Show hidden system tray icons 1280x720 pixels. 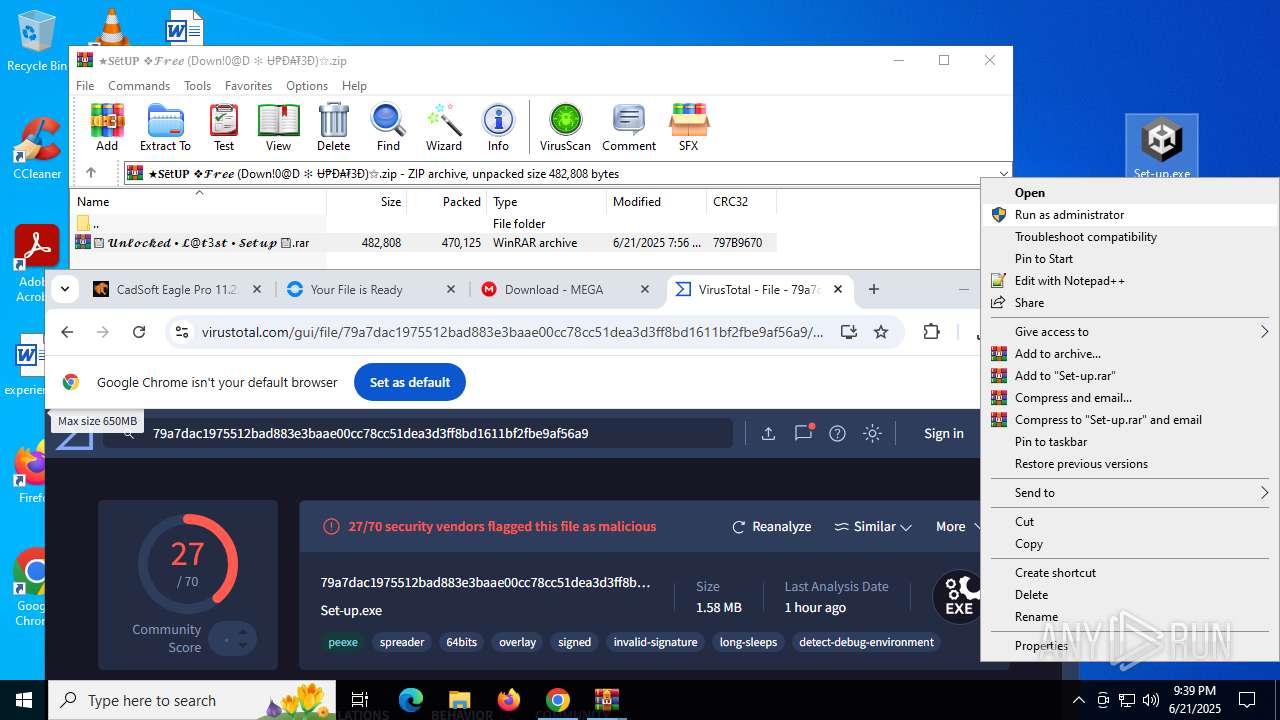(x=1078, y=700)
